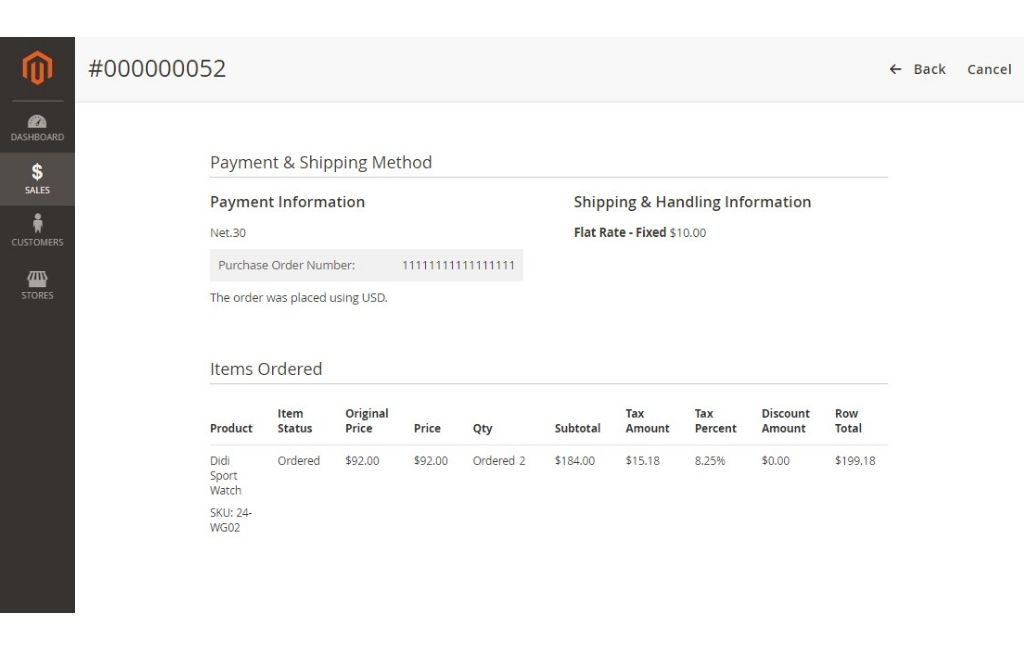Click the Ordered item status cell
The width and height of the screenshot is (1024, 650).
pyautogui.click(x=298, y=461)
